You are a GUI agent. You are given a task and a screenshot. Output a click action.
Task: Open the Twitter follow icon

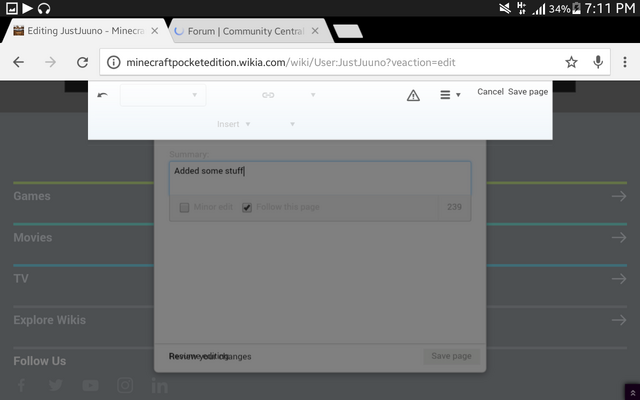pos(56,385)
